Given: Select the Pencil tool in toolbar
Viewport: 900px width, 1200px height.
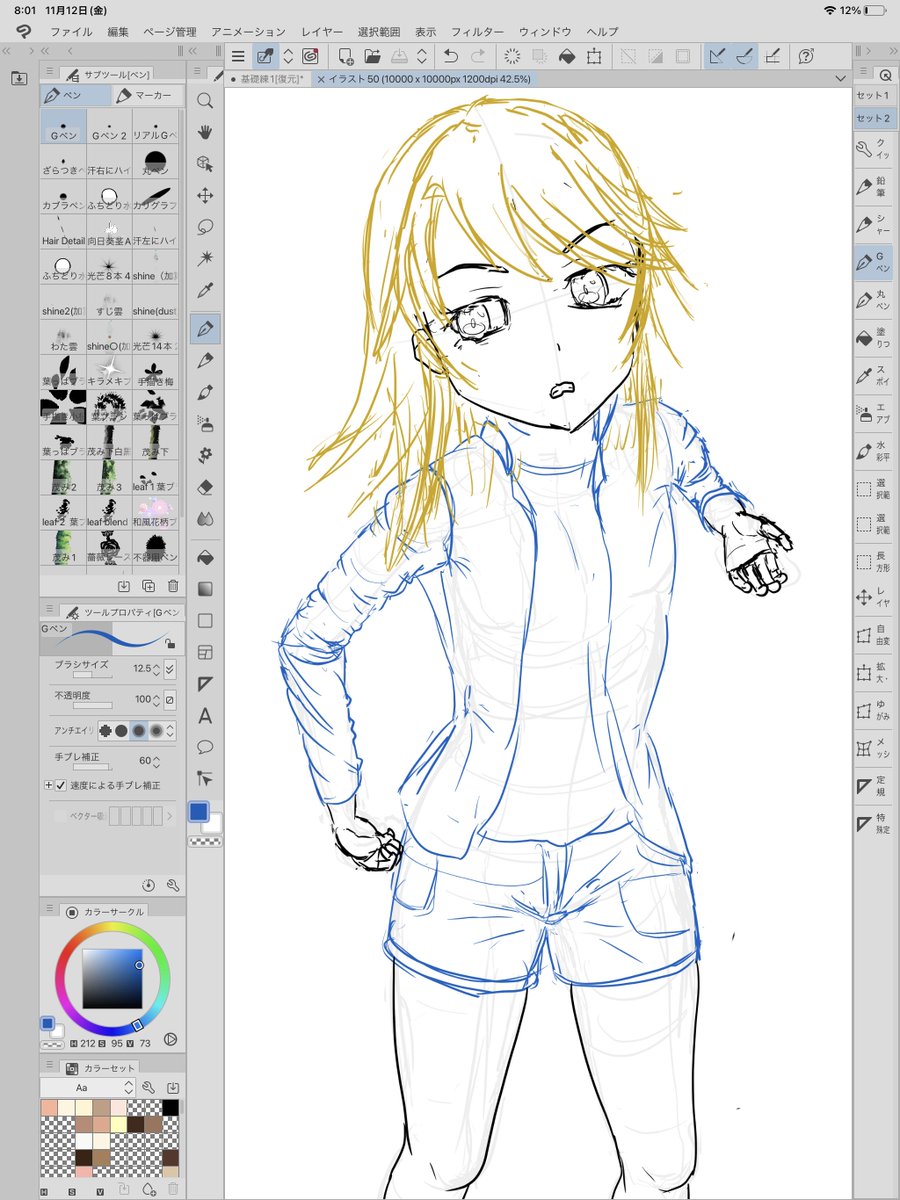Looking at the screenshot, I should [x=205, y=360].
